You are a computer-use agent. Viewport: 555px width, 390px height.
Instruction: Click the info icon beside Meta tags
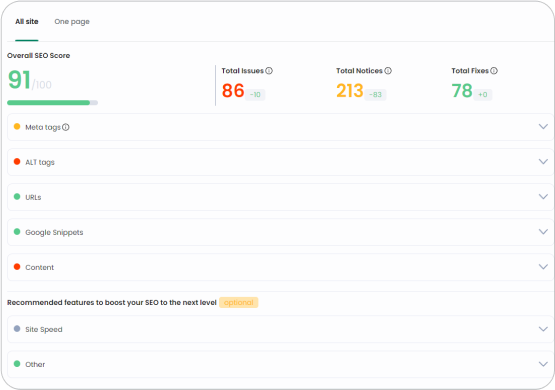(66, 127)
